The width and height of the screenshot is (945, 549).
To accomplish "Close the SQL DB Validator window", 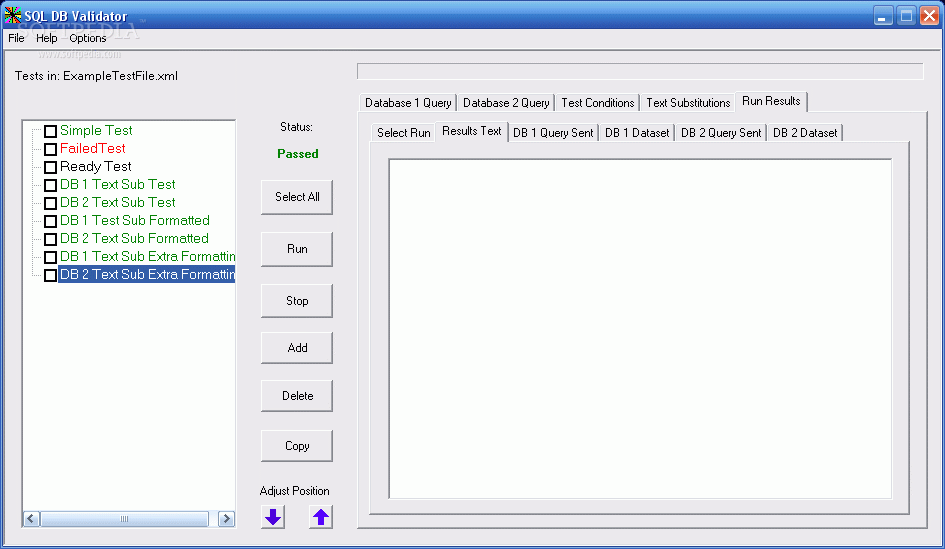I will tap(929, 15).
